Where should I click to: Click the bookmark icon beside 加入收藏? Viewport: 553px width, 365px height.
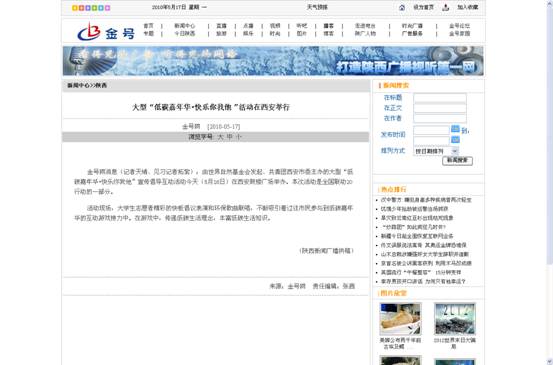tap(446, 7)
